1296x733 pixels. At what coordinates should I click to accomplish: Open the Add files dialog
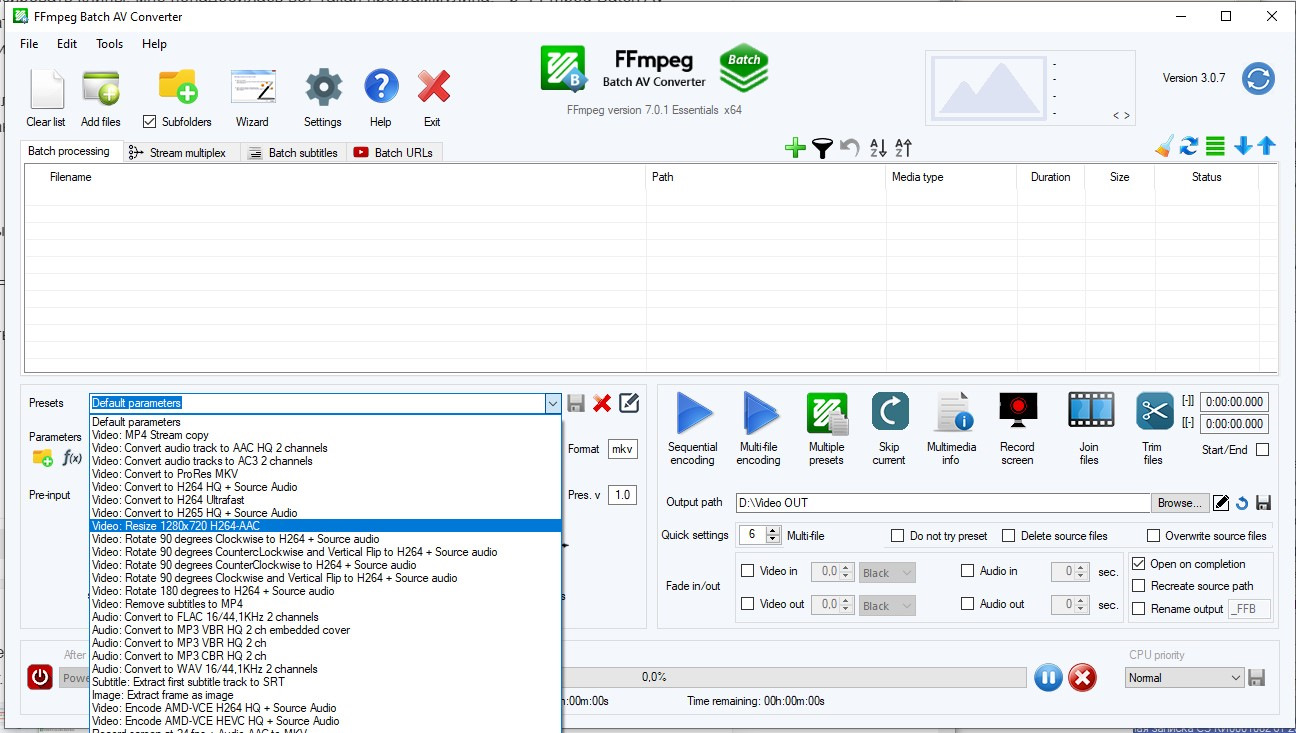pos(101,89)
